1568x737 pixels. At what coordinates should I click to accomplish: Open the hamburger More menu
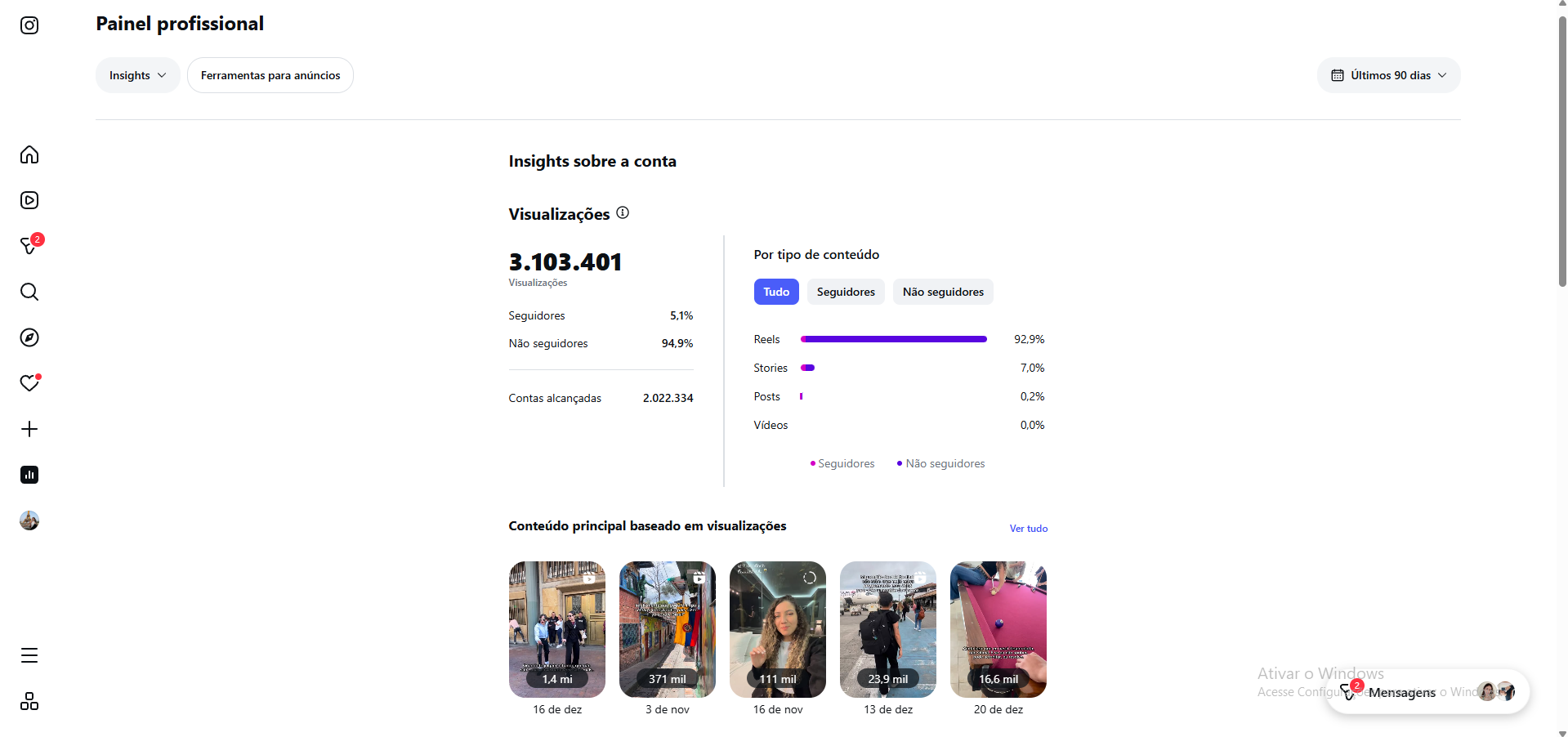tap(29, 655)
